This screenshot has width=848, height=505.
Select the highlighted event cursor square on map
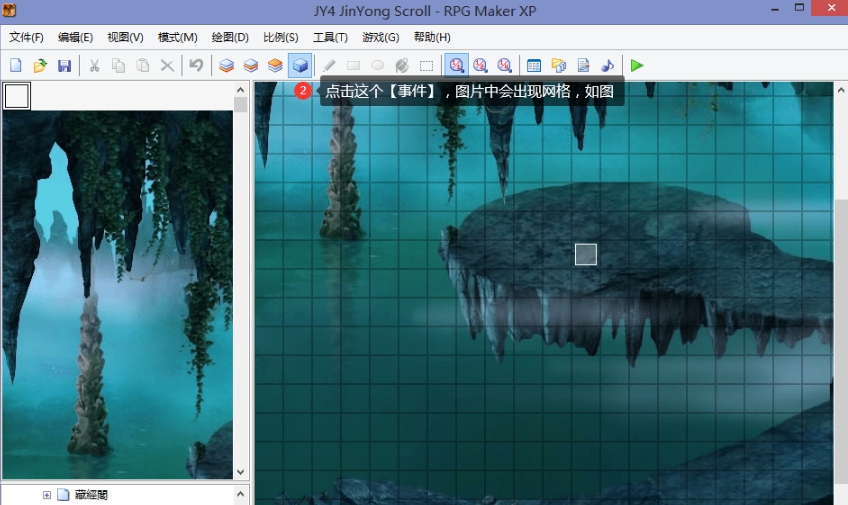[586, 254]
